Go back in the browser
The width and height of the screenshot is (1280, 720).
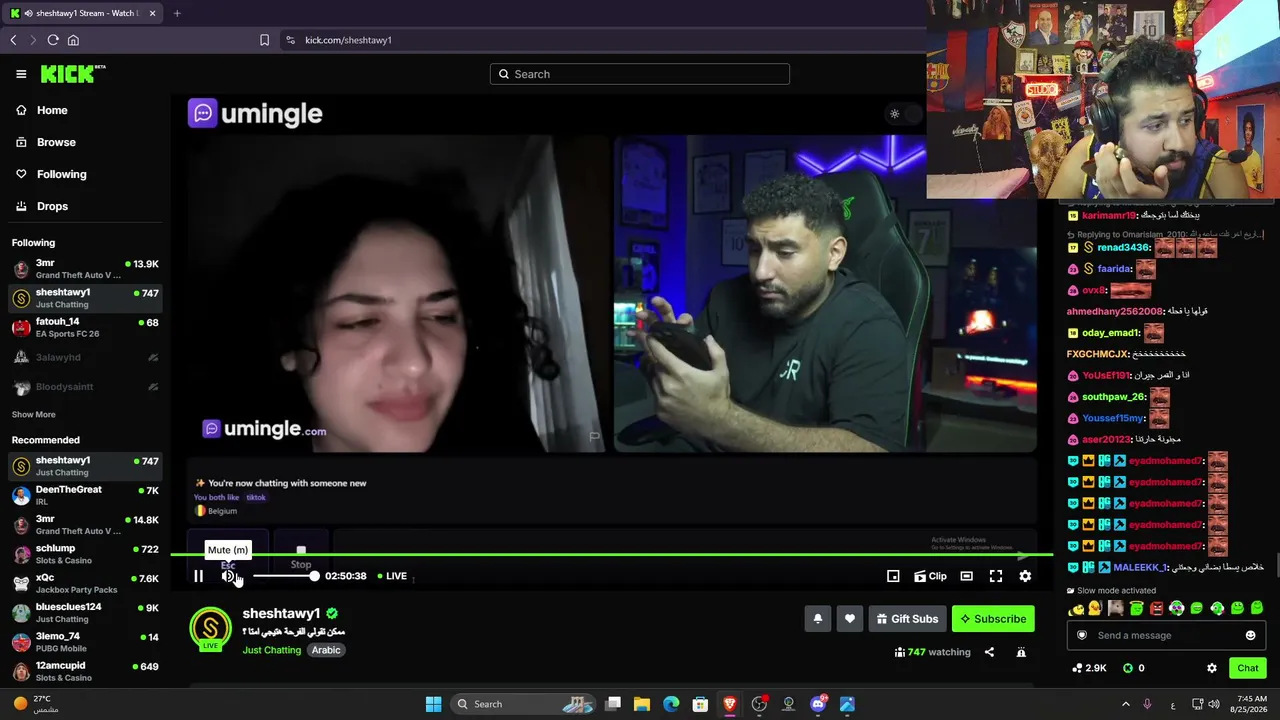point(13,40)
